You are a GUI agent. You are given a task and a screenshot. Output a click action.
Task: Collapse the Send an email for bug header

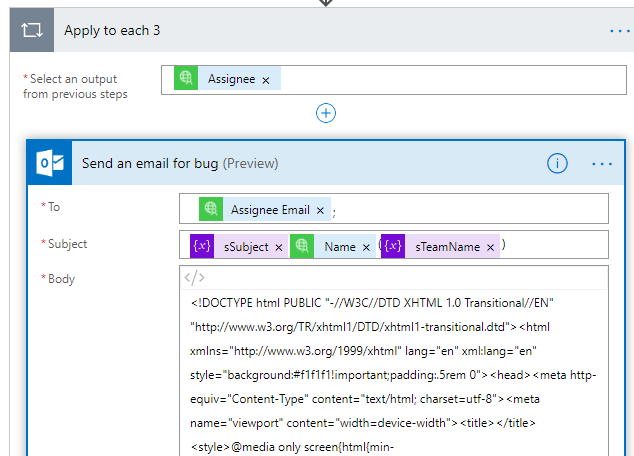[300, 163]
